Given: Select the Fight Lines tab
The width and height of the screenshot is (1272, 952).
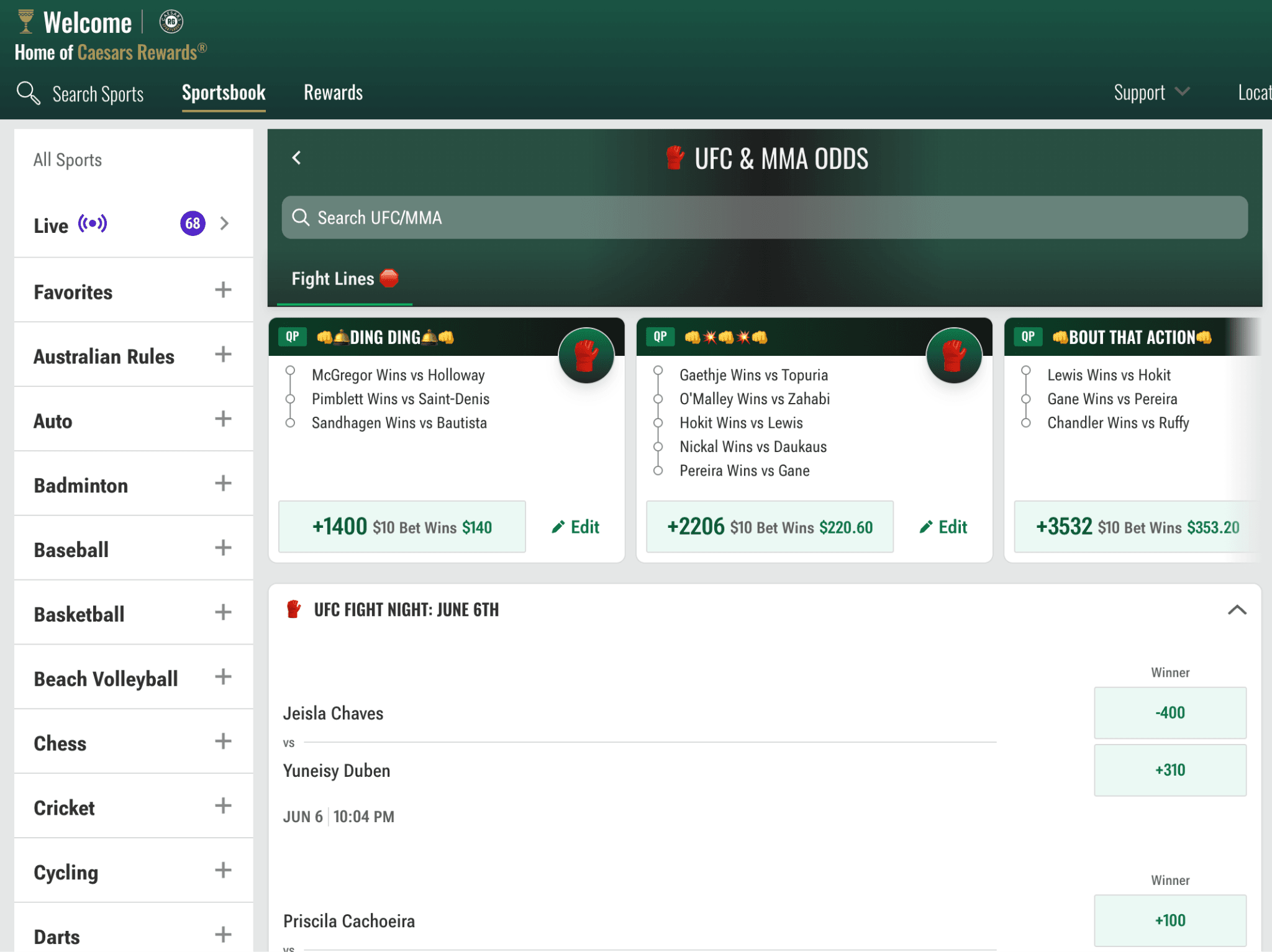Looking at the screenshot, I should pos(345,279).
